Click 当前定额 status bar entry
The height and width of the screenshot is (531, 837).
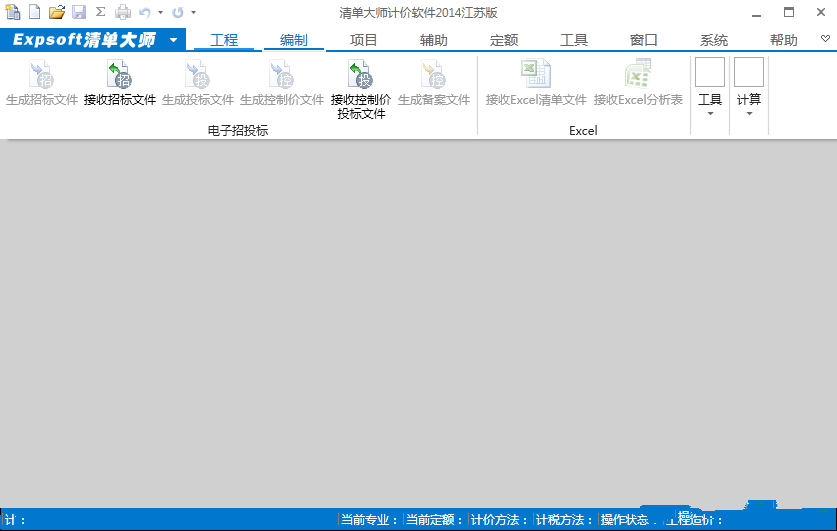coord(435,520)
